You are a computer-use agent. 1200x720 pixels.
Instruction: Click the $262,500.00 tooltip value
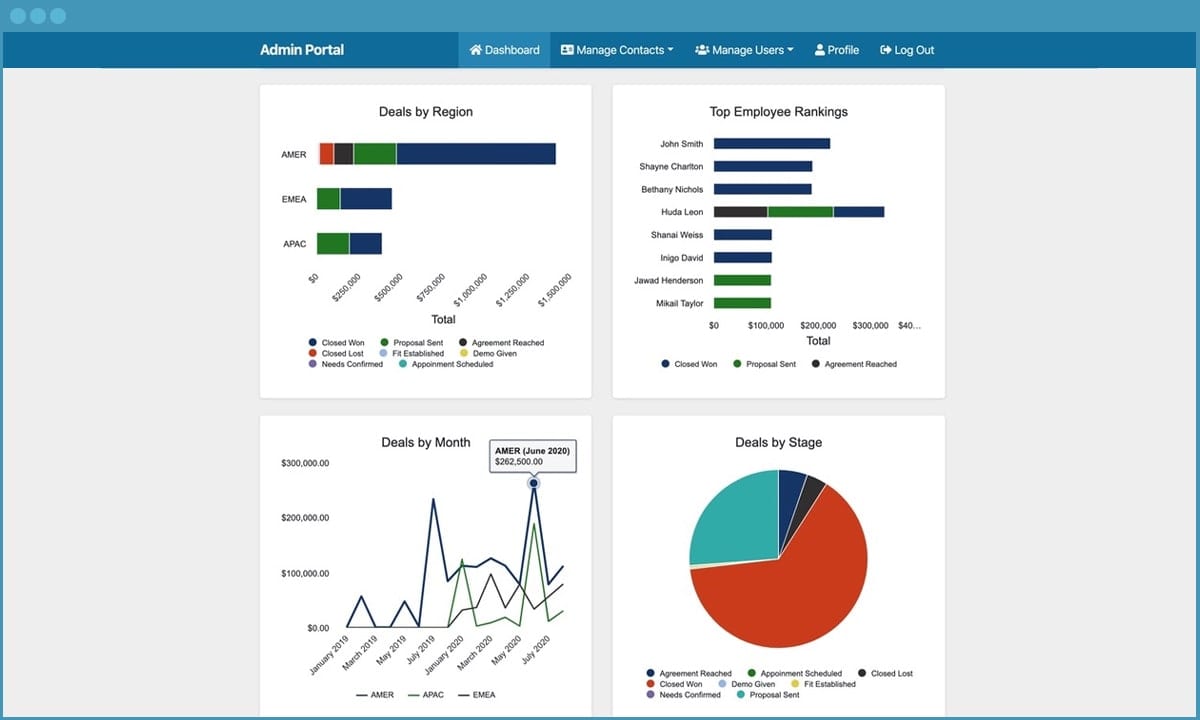(x=519, y=462)
